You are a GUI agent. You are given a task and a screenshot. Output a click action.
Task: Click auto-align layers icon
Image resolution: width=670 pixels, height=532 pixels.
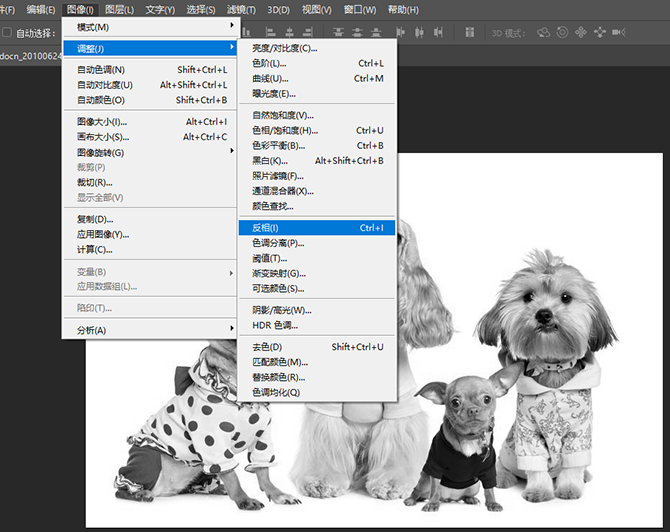click(470, 32)
